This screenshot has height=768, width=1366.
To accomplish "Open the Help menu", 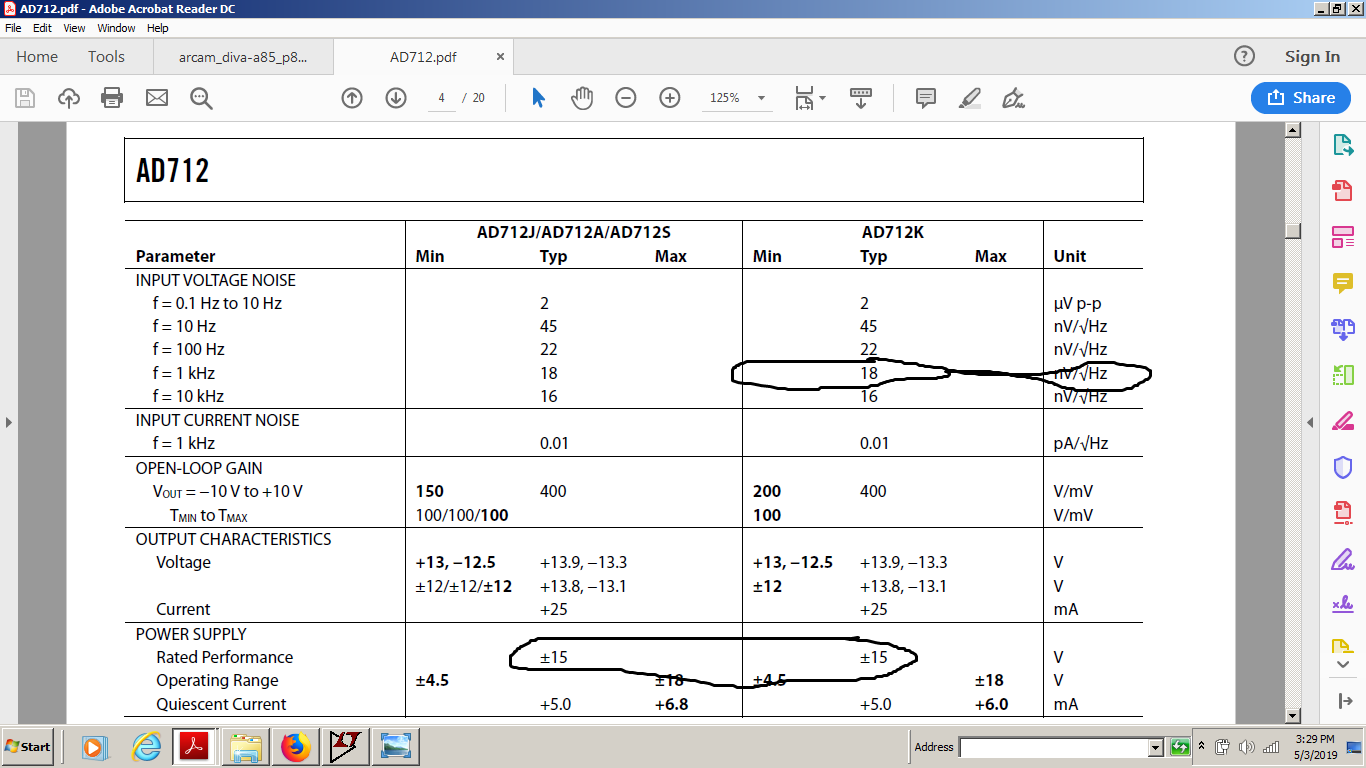I will coord(158,28).
